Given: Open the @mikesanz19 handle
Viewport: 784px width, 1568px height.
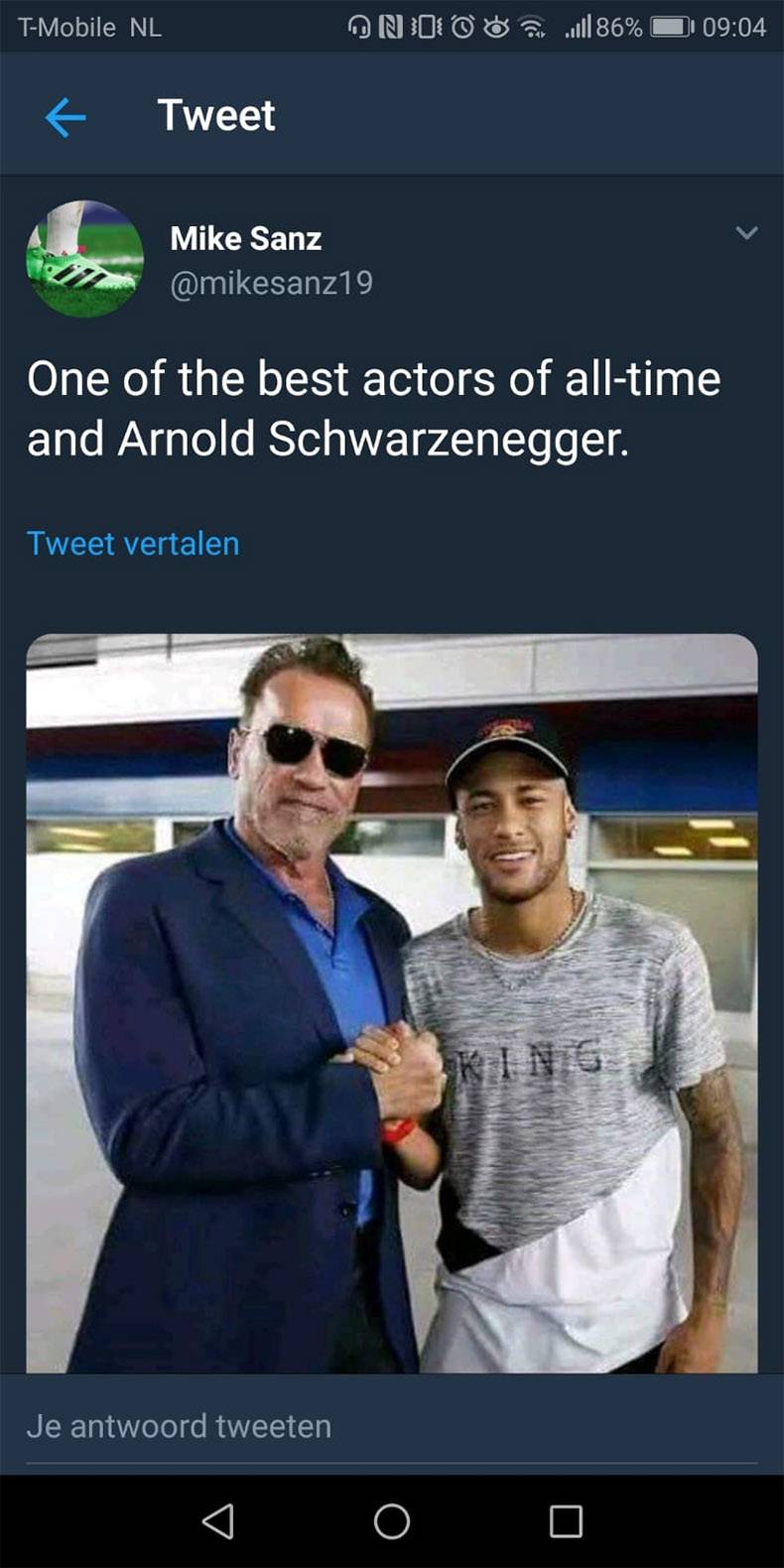Looking at the screenshot, I should click(x=271, y=284).
